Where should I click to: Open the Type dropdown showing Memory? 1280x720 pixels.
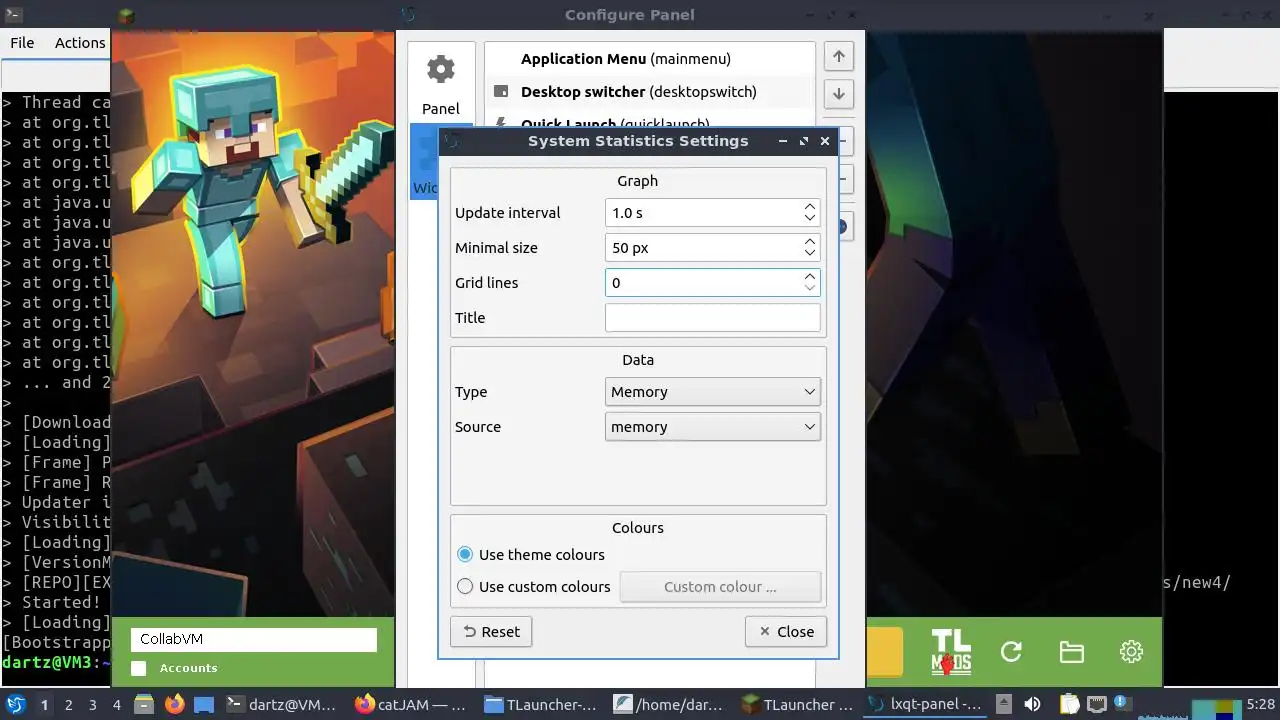(713, 392)
